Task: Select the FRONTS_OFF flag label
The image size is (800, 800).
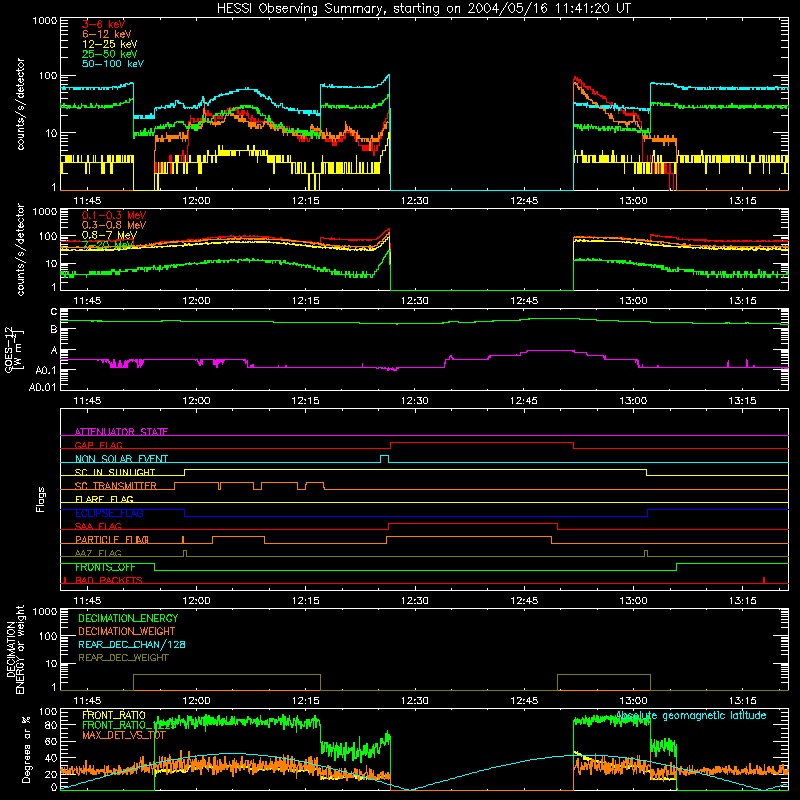Action: (x=105, y=567)
